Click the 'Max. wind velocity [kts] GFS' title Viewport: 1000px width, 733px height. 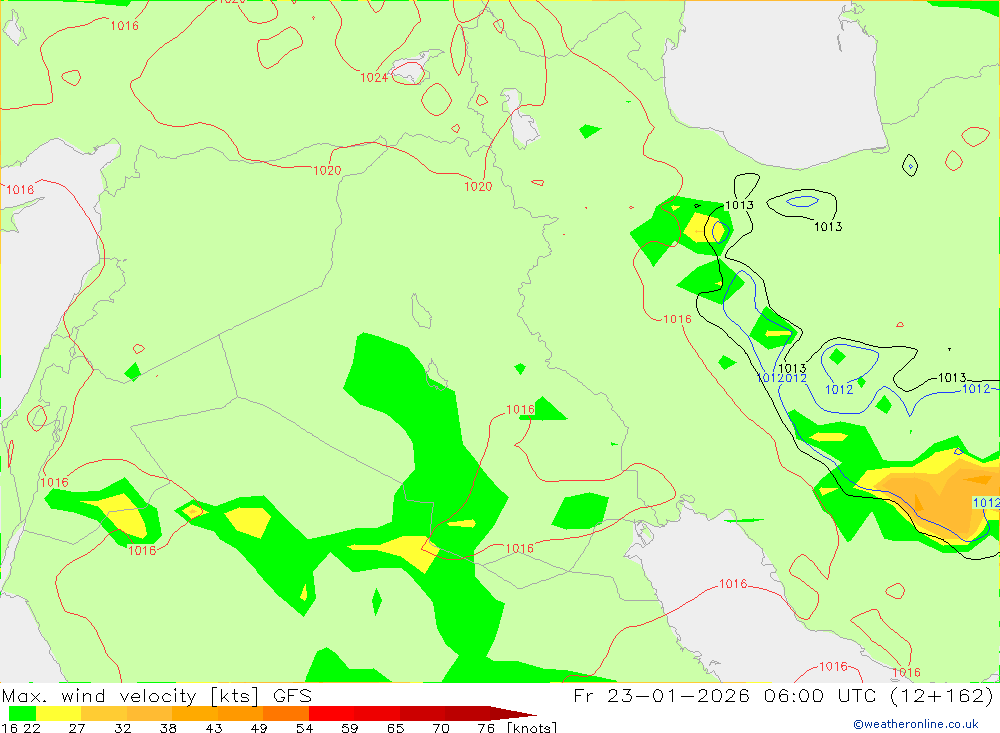(x=157, y=695)
